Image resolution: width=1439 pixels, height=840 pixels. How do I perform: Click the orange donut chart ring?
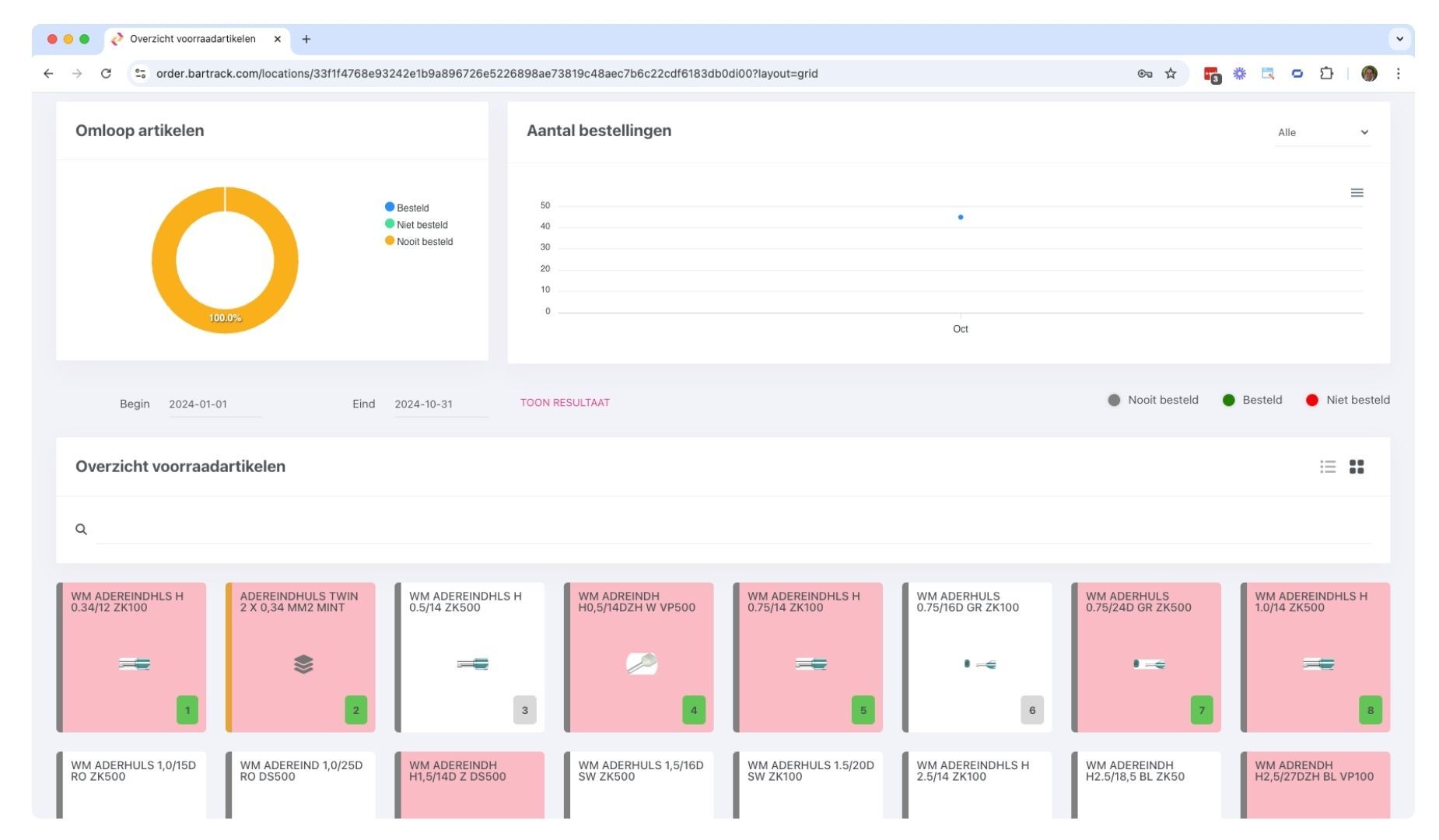tap(163, 261)
